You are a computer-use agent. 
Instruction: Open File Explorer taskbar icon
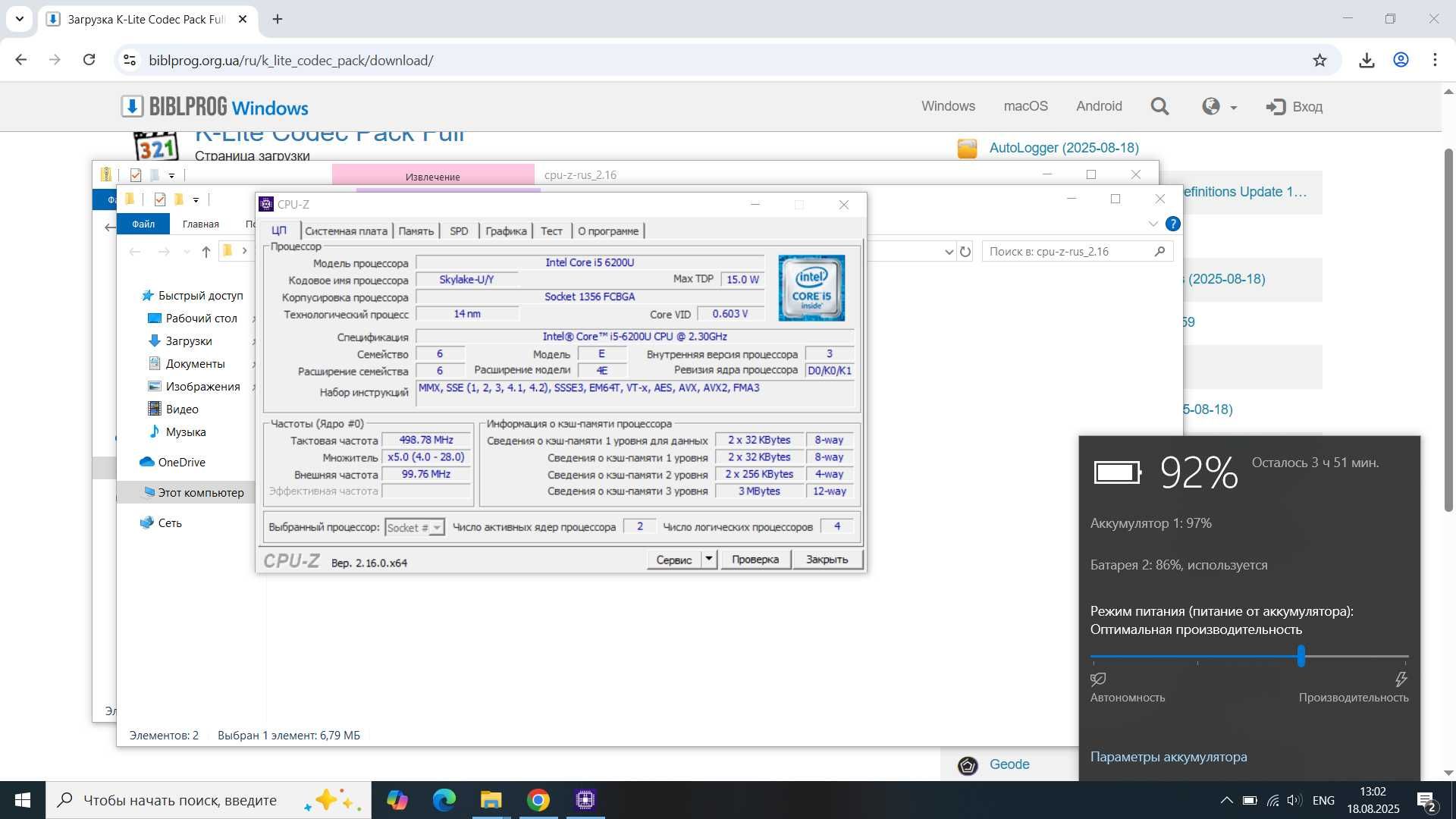pos(491,800)
